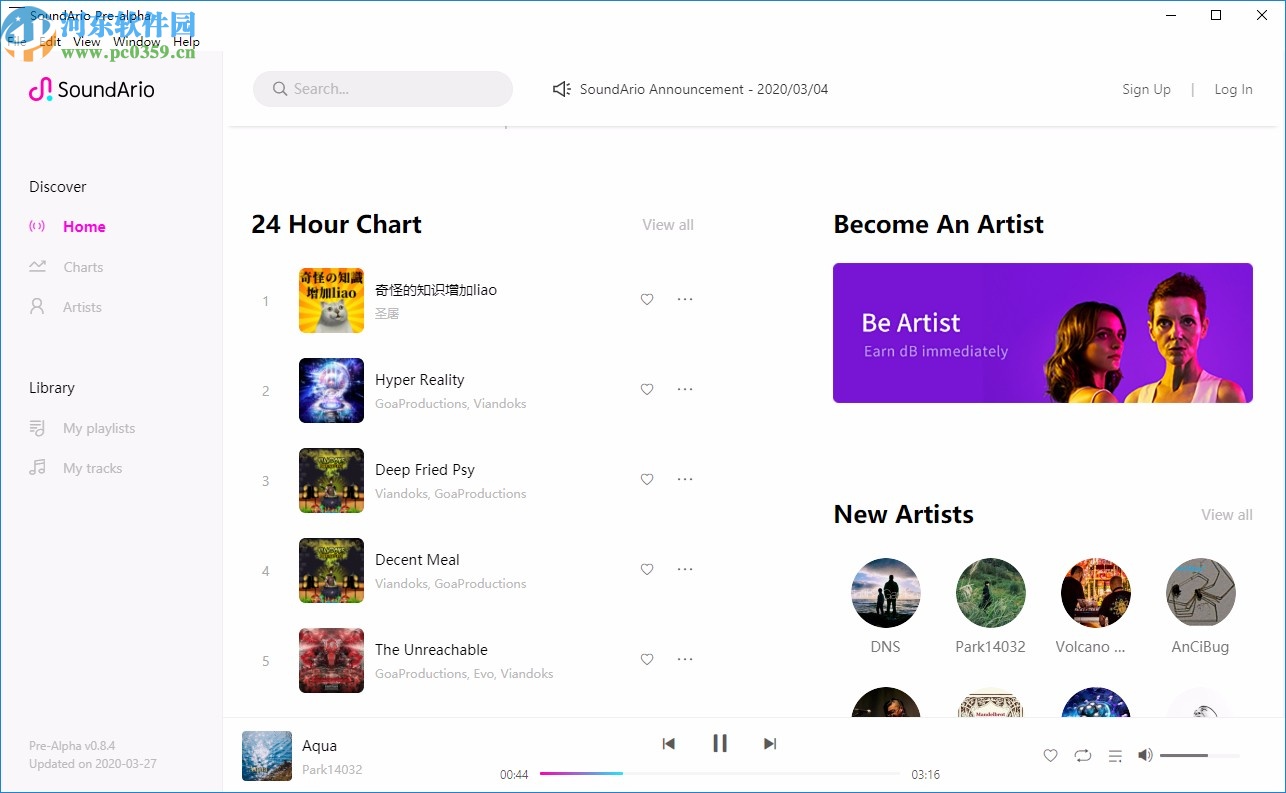
Task: Click the GoaProductions, Evo, Viandoks artist line
Action: pyautogui.click(x=464, y=674)
